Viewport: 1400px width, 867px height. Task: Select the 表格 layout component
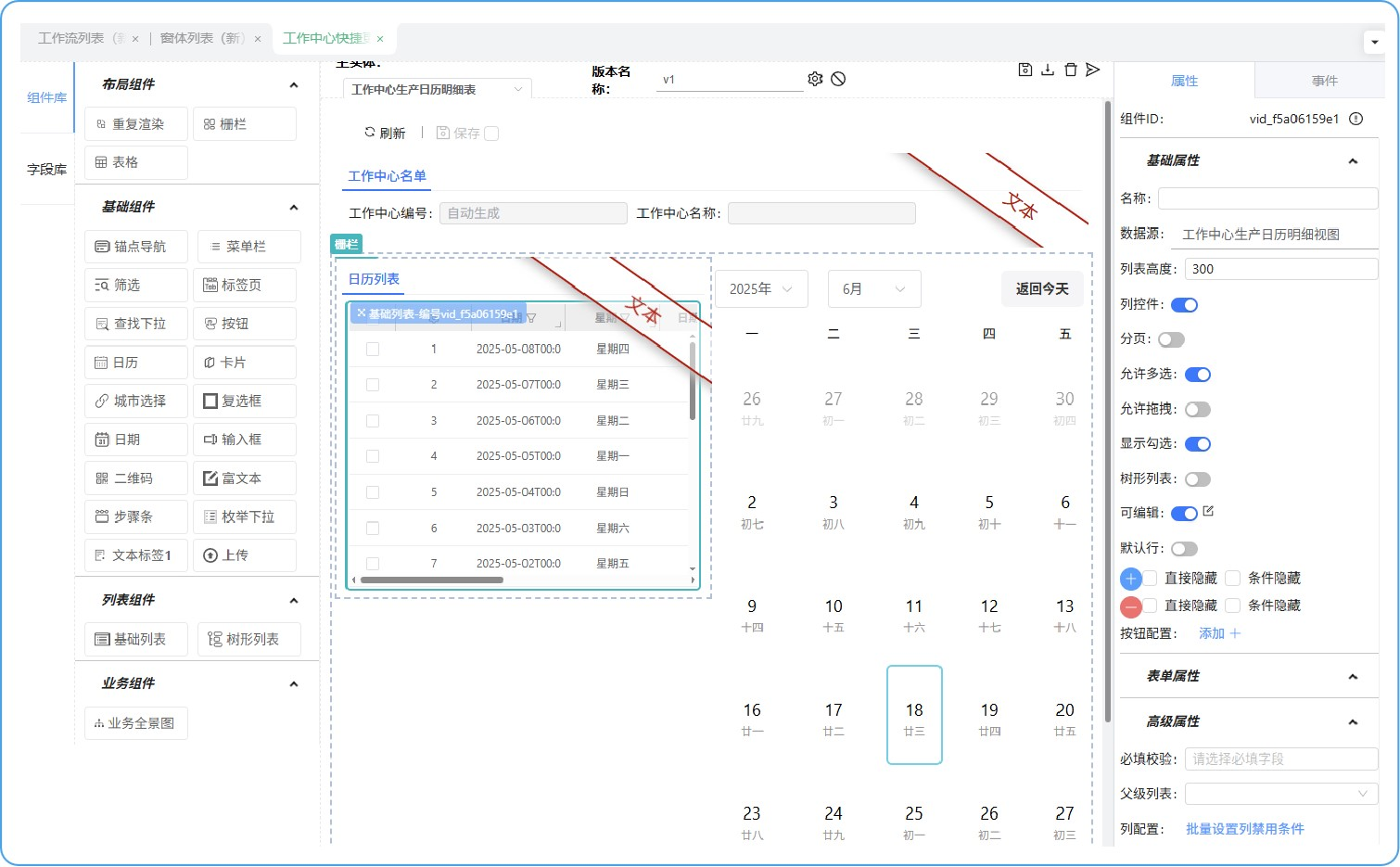[136, 162]
